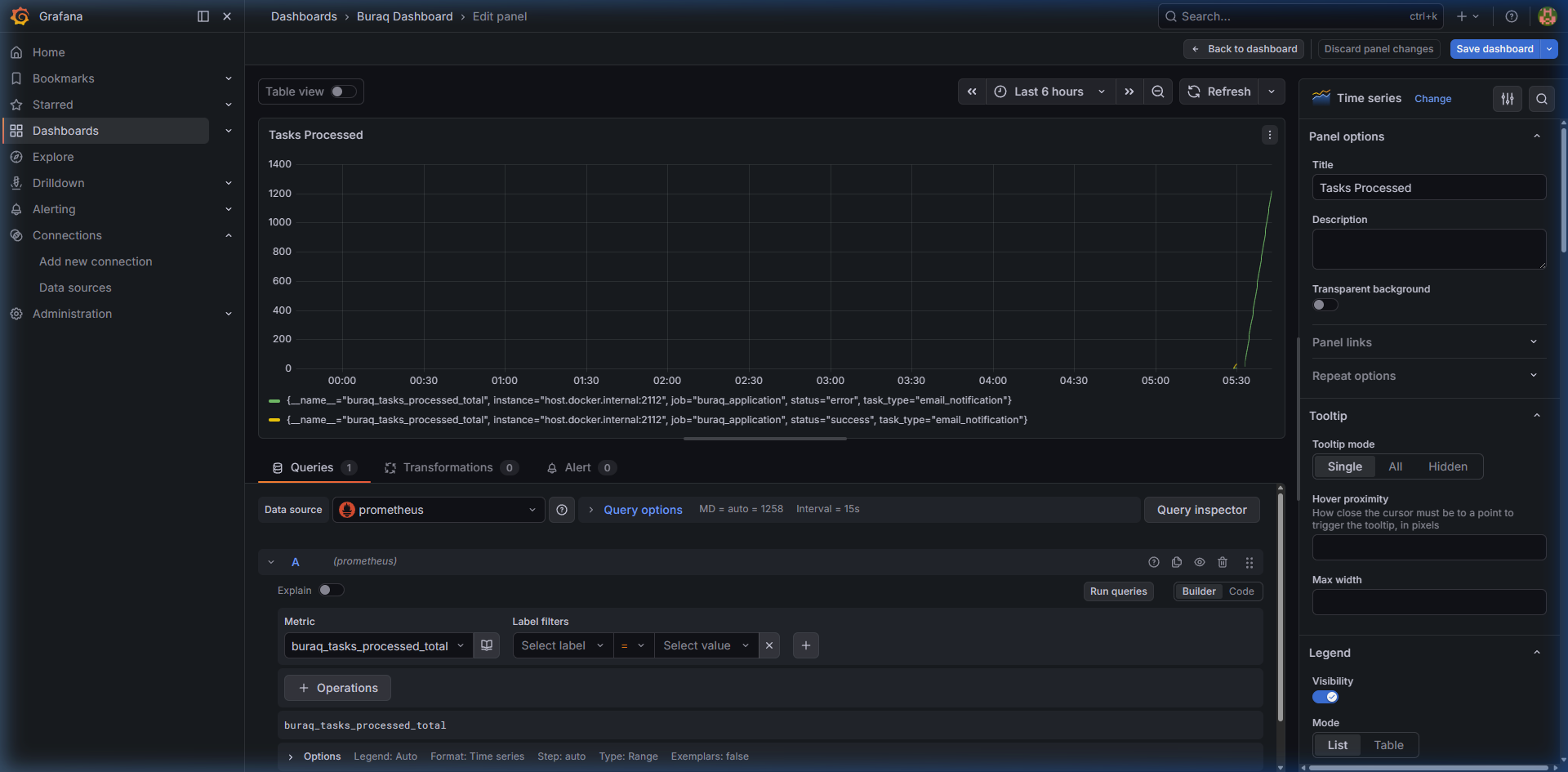Open refresh interval dropdown arrow

(1272, 91)
